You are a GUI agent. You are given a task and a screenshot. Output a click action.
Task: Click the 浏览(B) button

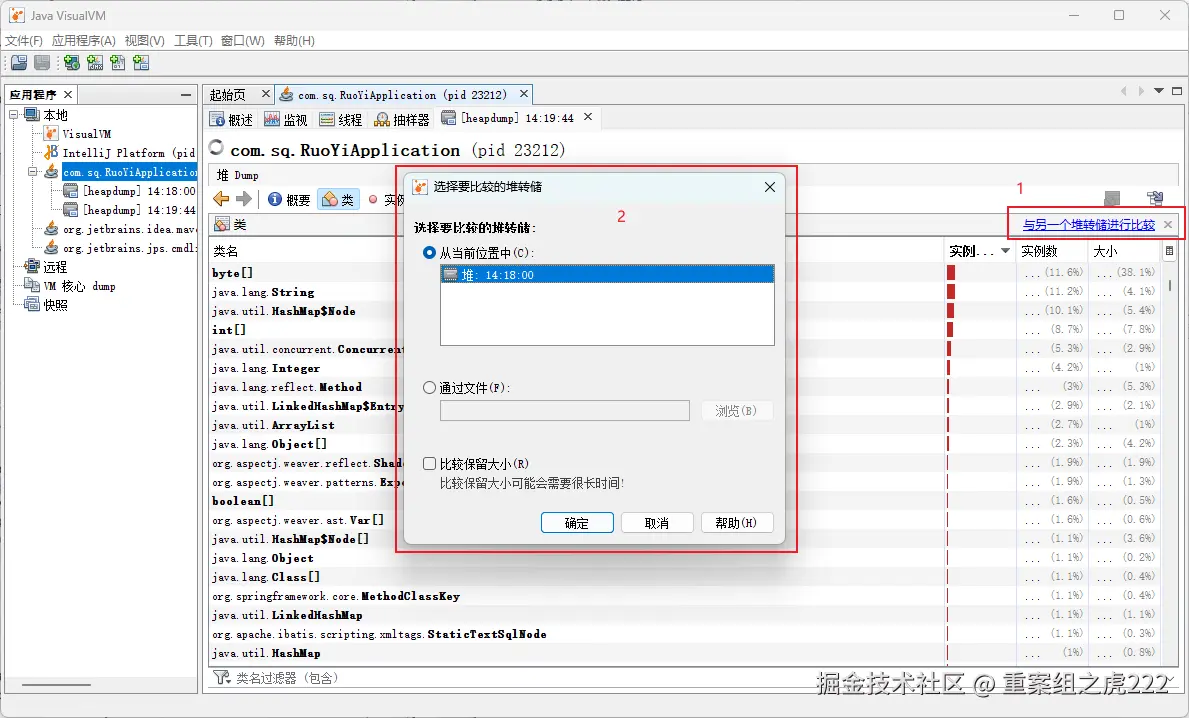pos(736,411)
